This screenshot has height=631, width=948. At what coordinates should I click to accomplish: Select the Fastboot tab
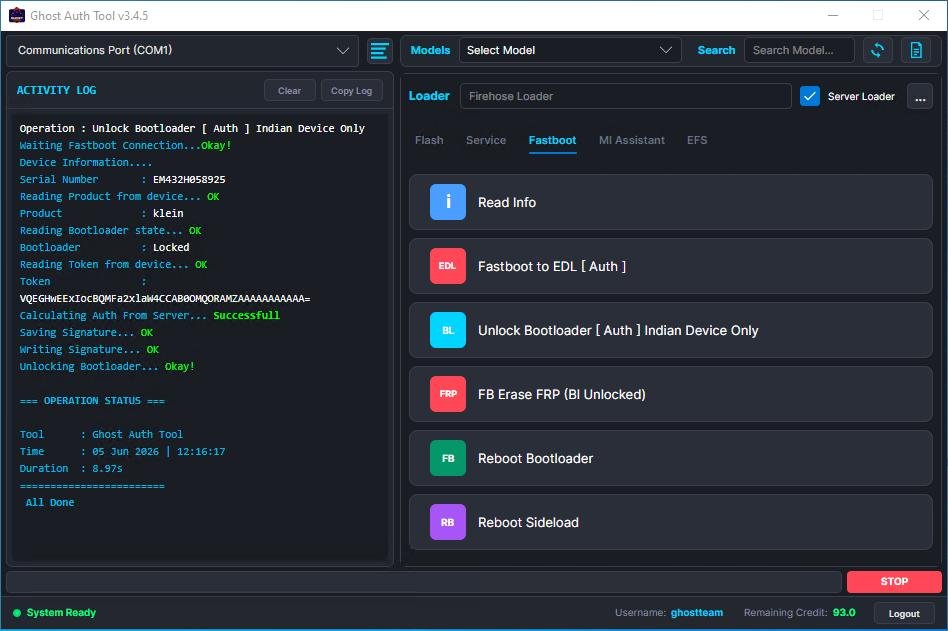tap(552, 140)
